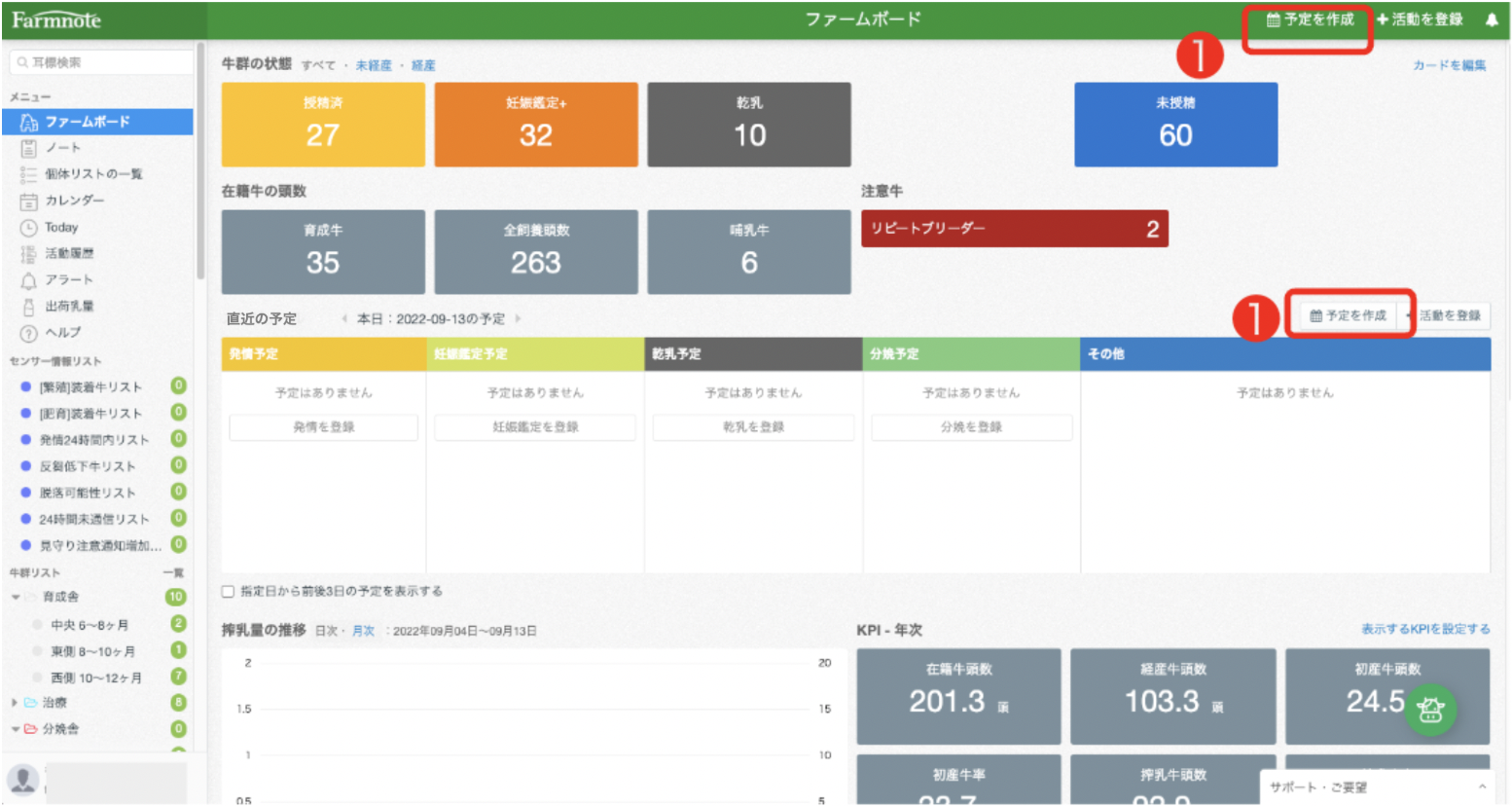Switch milk trend to 月次
1512x806 pixels.
pyautogui.click(x=363, y=632)
